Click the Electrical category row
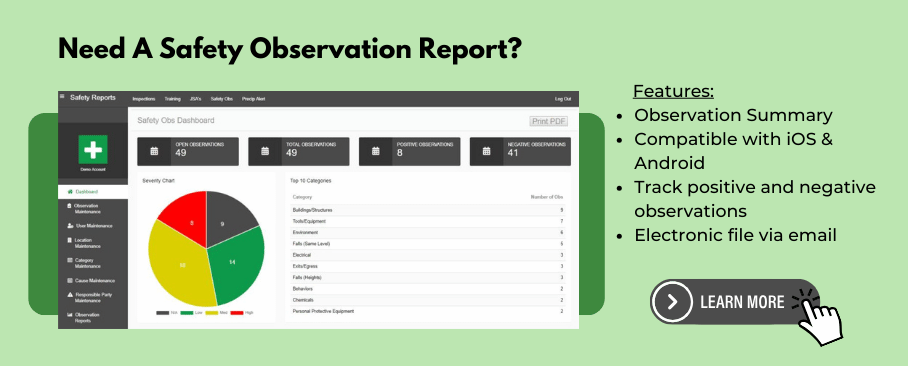 [428, 255]
